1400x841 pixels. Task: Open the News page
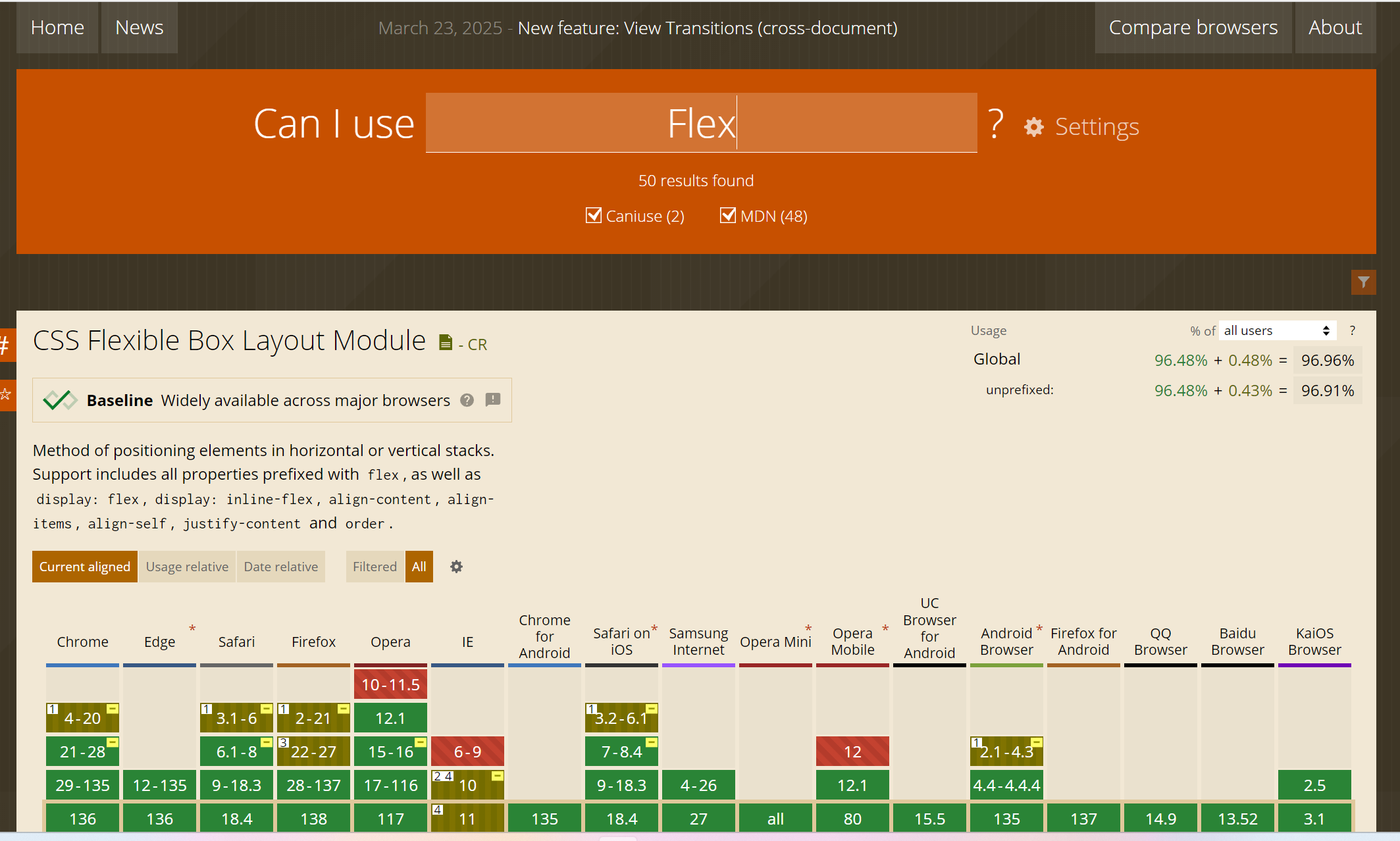click(139, 28)
